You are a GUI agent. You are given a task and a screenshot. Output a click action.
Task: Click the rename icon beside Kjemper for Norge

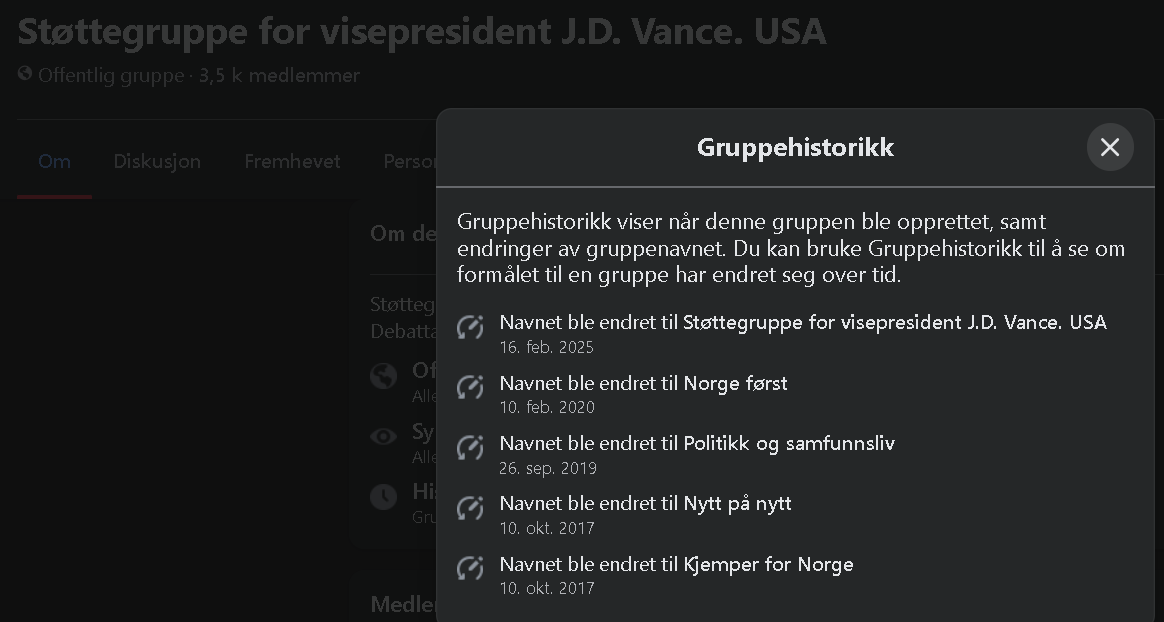[x=470, y=568]
